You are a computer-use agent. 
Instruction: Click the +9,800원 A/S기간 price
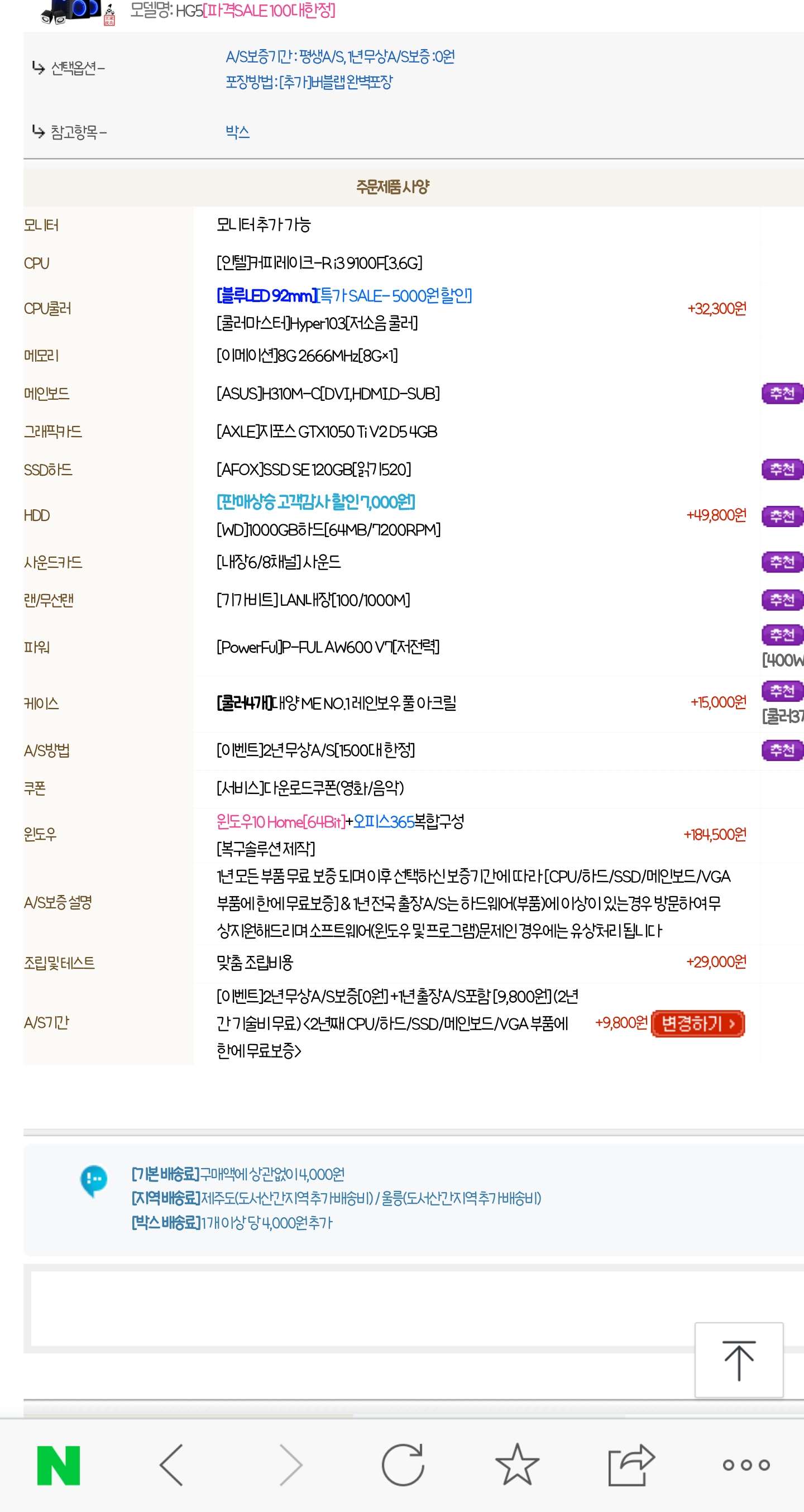(x=621, y=1022)
